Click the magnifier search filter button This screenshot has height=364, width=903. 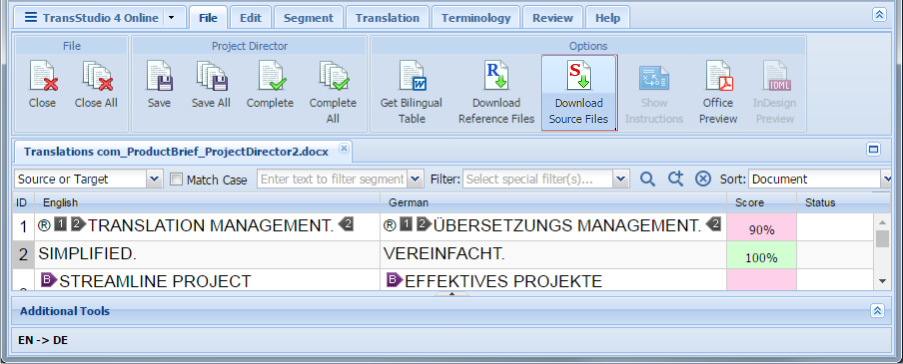647,179
